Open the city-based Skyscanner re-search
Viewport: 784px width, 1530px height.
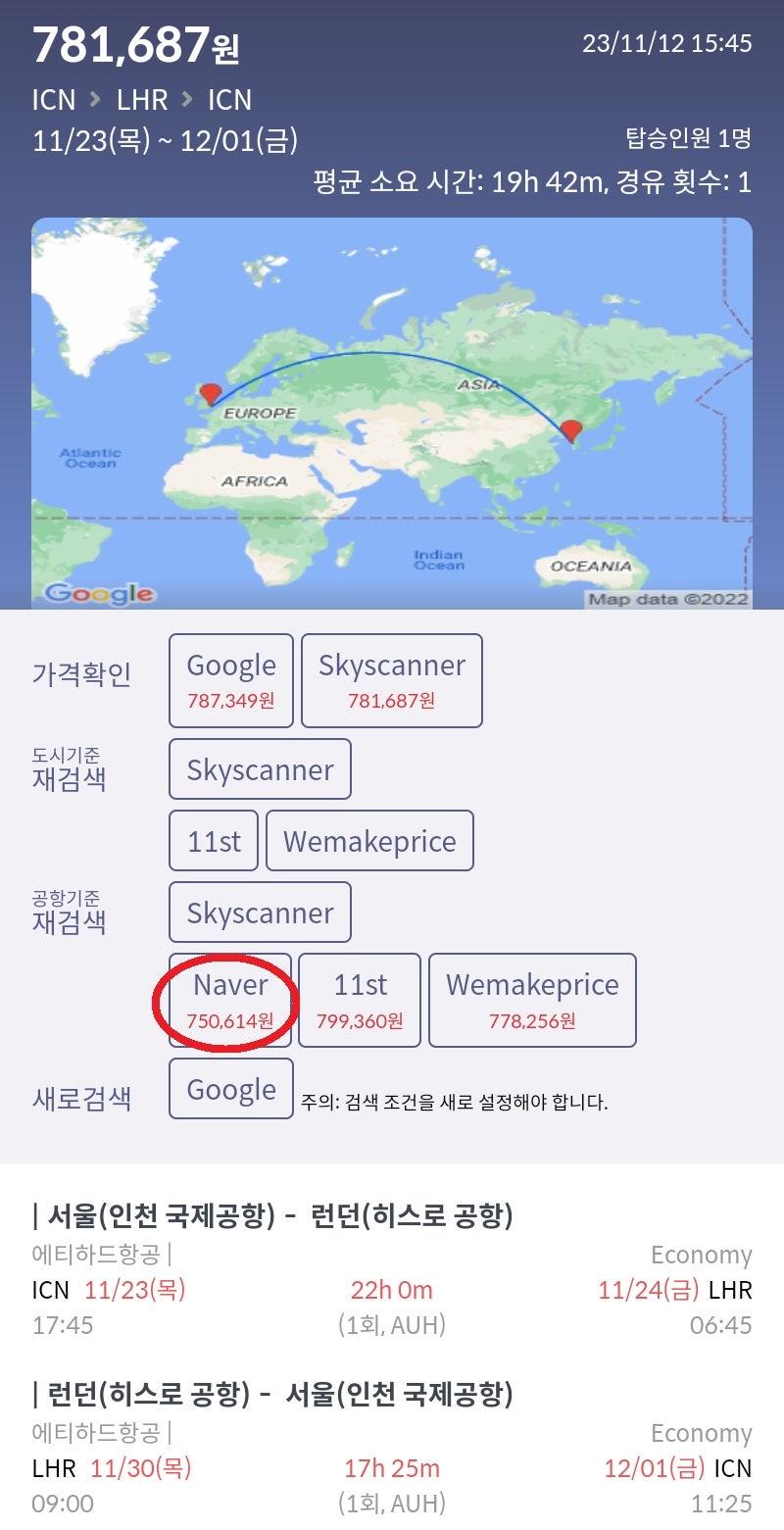click(x=259, y=768)
